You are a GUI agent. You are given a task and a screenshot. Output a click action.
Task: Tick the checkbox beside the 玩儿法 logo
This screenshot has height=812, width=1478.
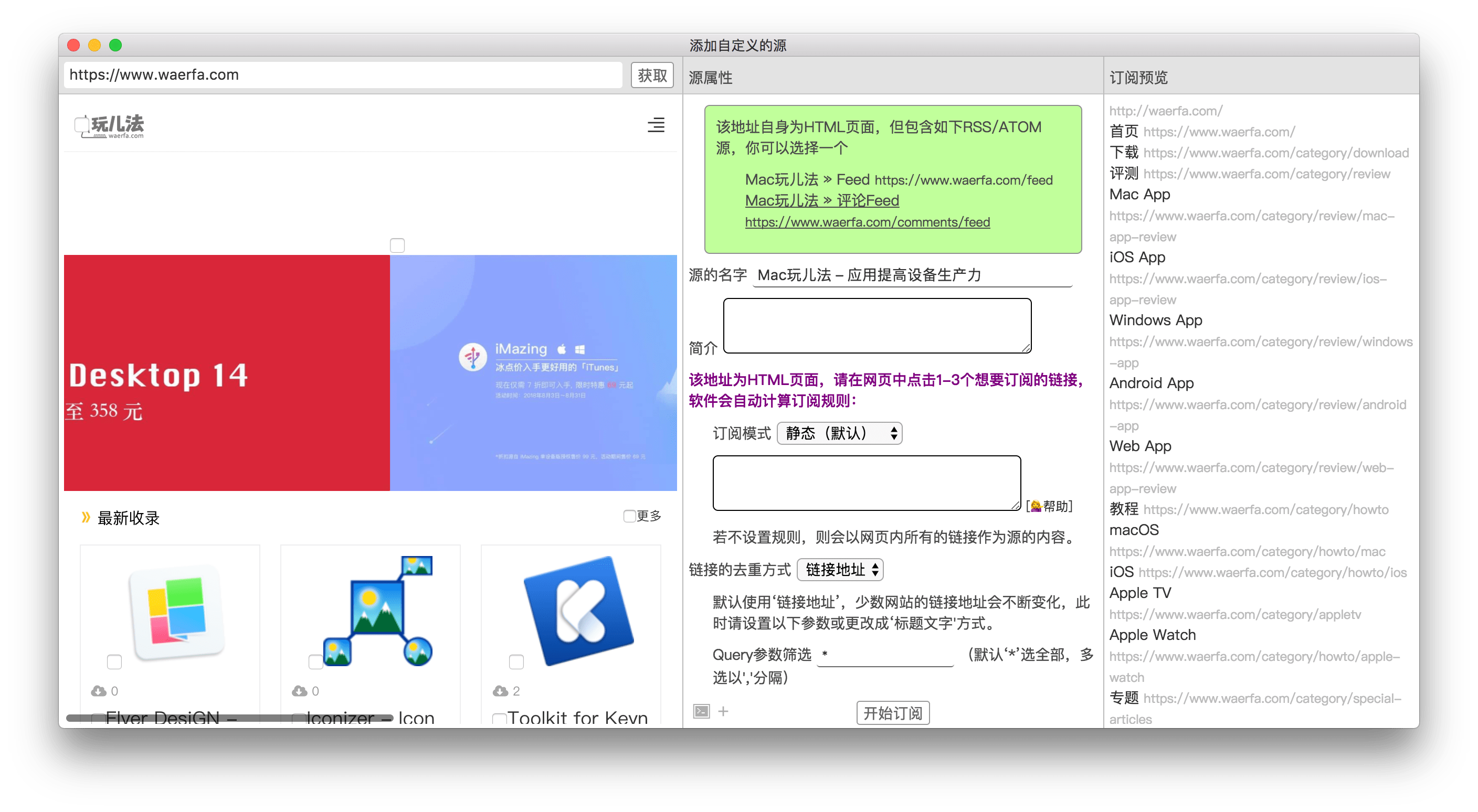point(81,124)
